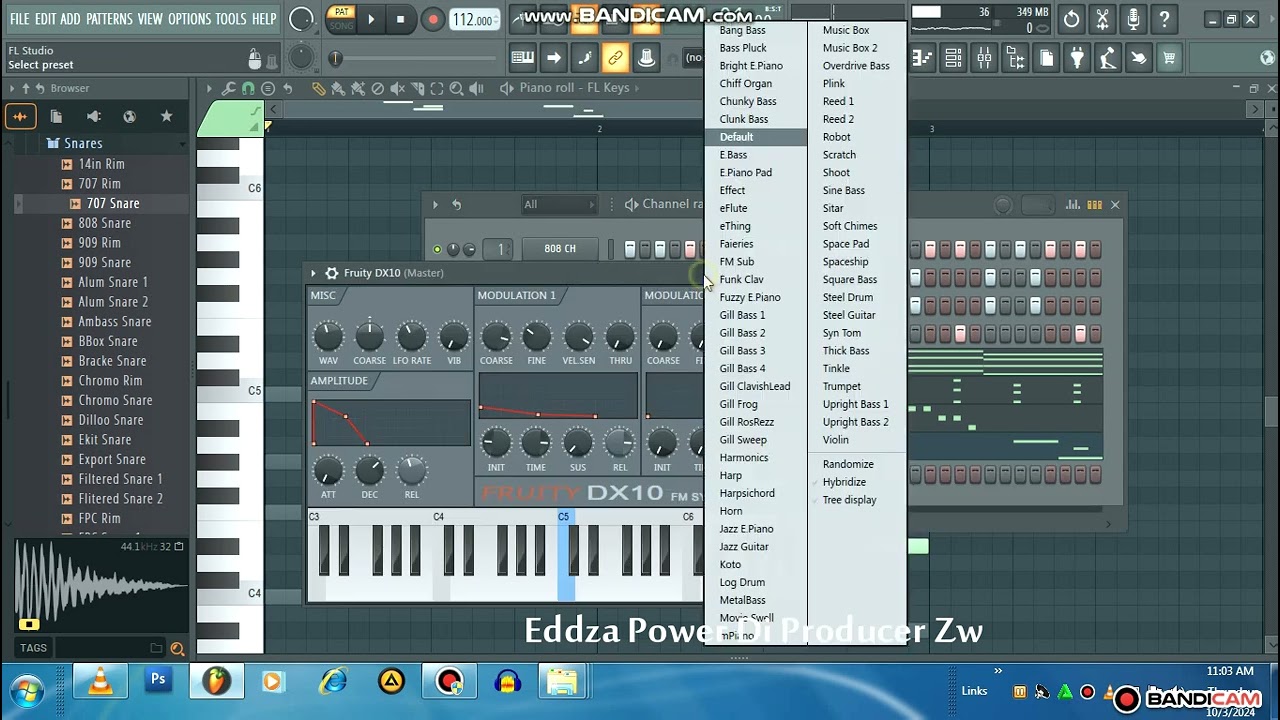Open the TOOLS menu
This screenshot has width=1280, height=720.
(230, 19)
